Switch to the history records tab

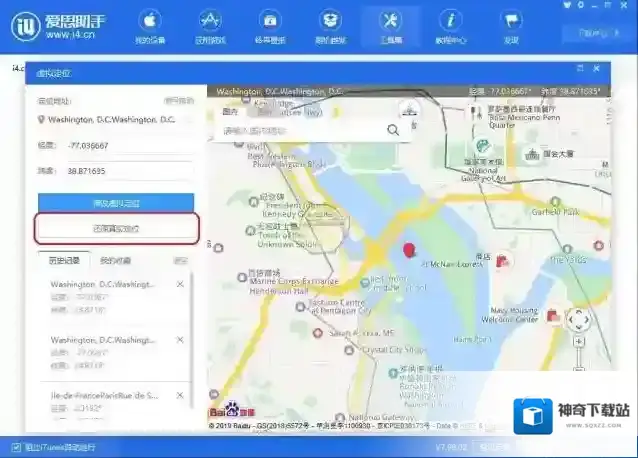(65, 260)
